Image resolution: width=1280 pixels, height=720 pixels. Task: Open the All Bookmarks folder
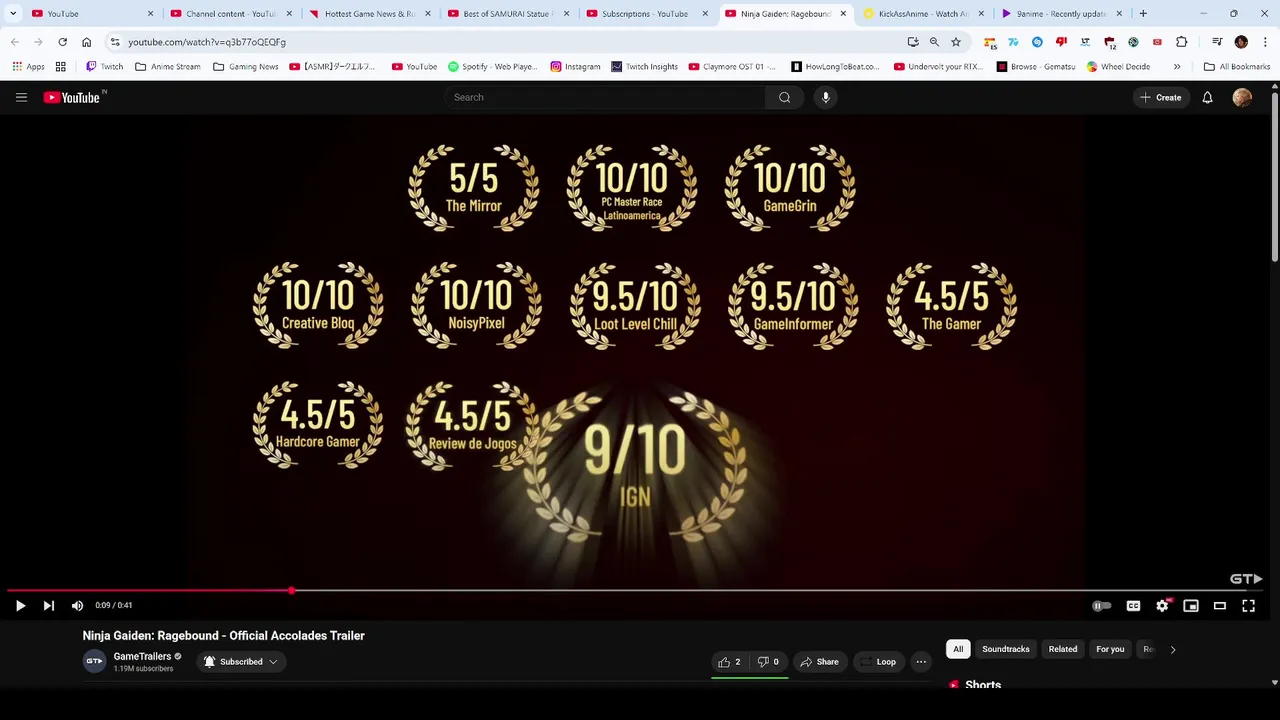[1237, 66]
